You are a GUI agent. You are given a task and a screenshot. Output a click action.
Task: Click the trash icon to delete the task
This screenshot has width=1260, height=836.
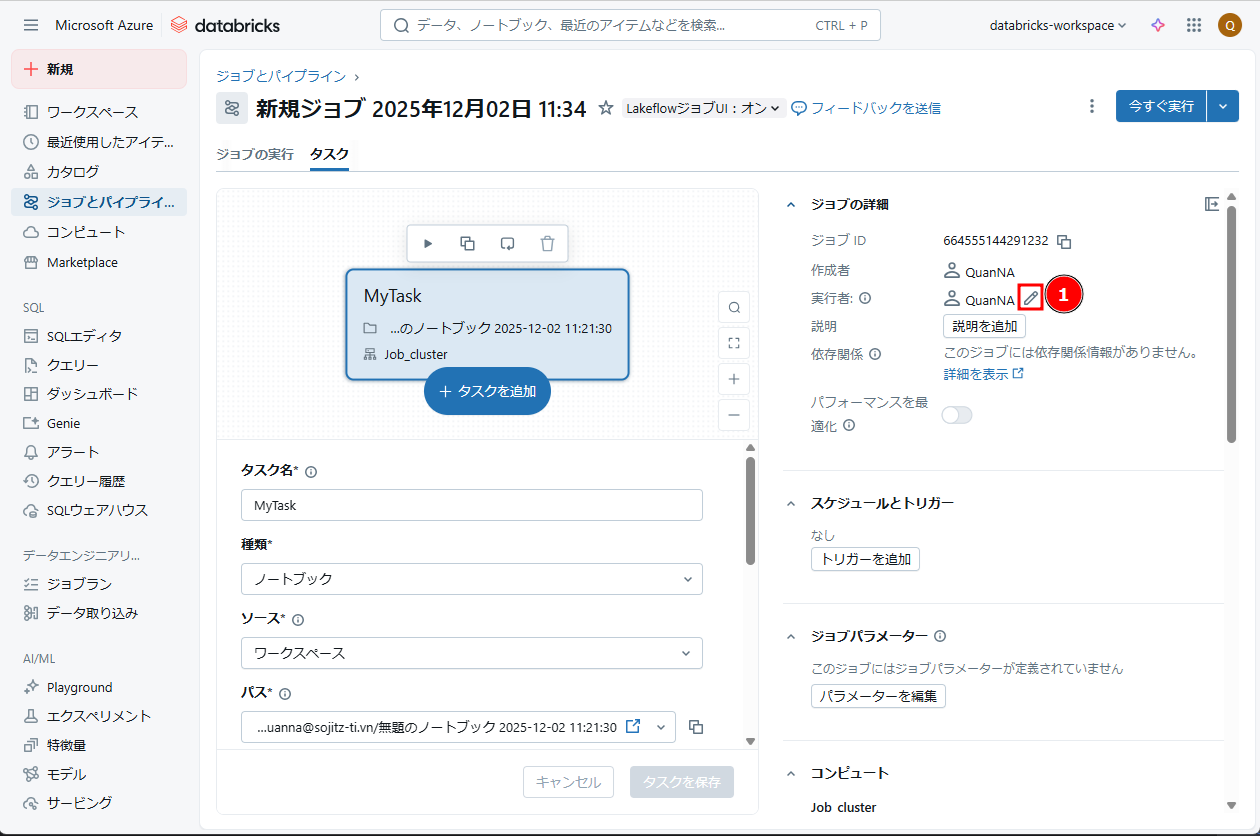(547, 243)
